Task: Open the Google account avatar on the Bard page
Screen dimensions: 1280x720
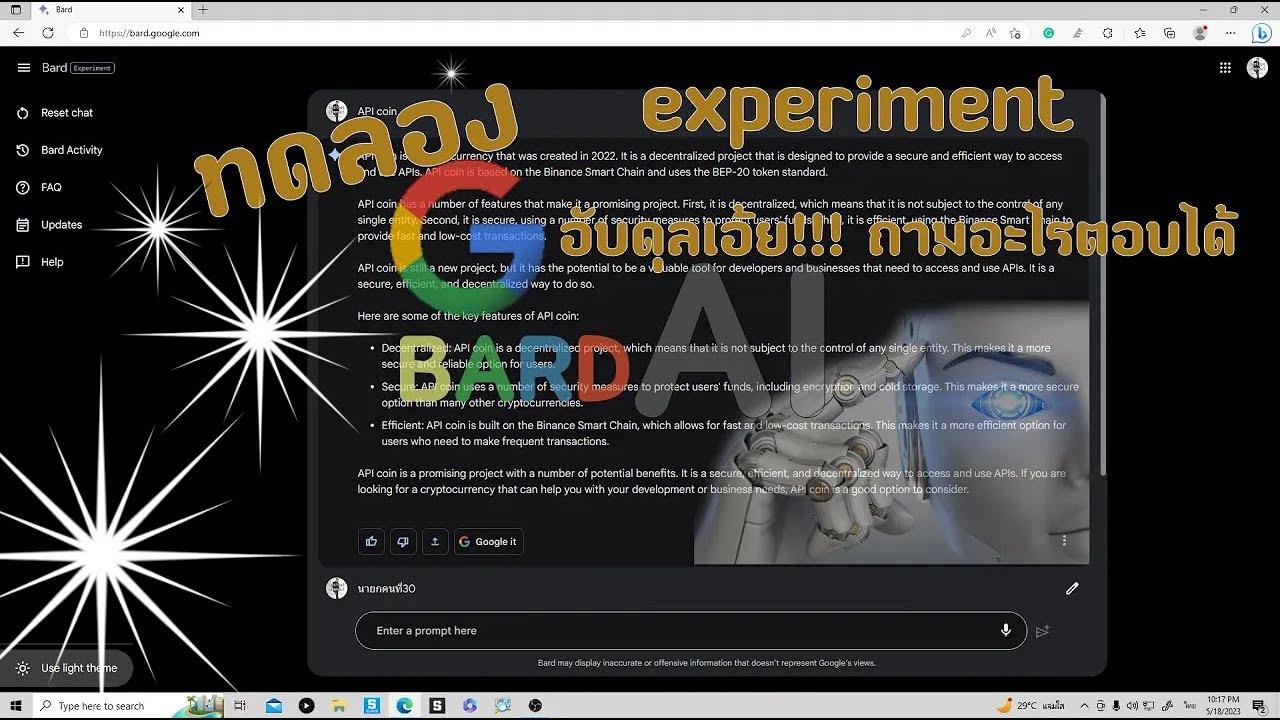Action: (x=1257, y=68)
